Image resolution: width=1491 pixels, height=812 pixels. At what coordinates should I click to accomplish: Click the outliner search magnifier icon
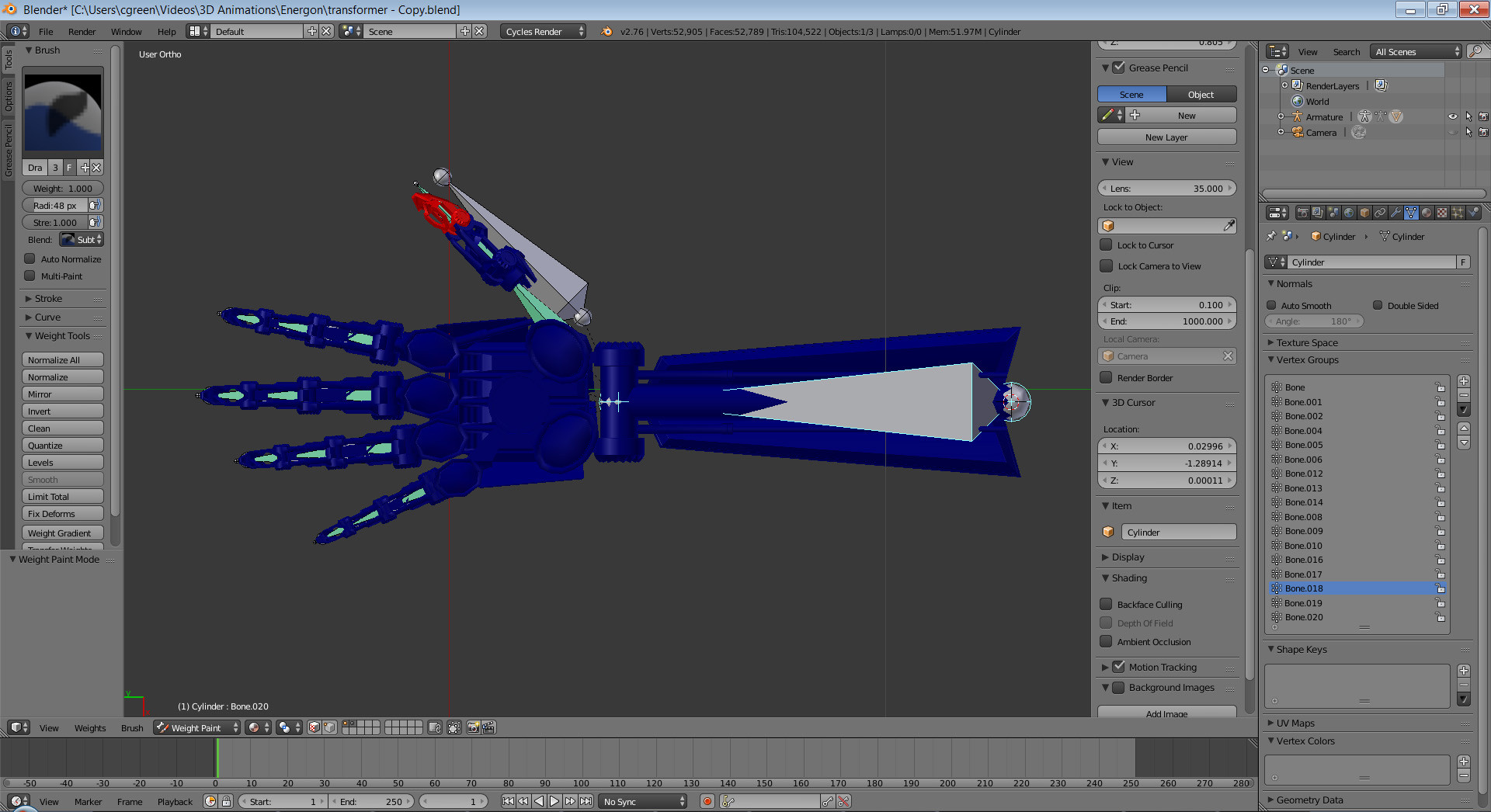coord(1476,51)
